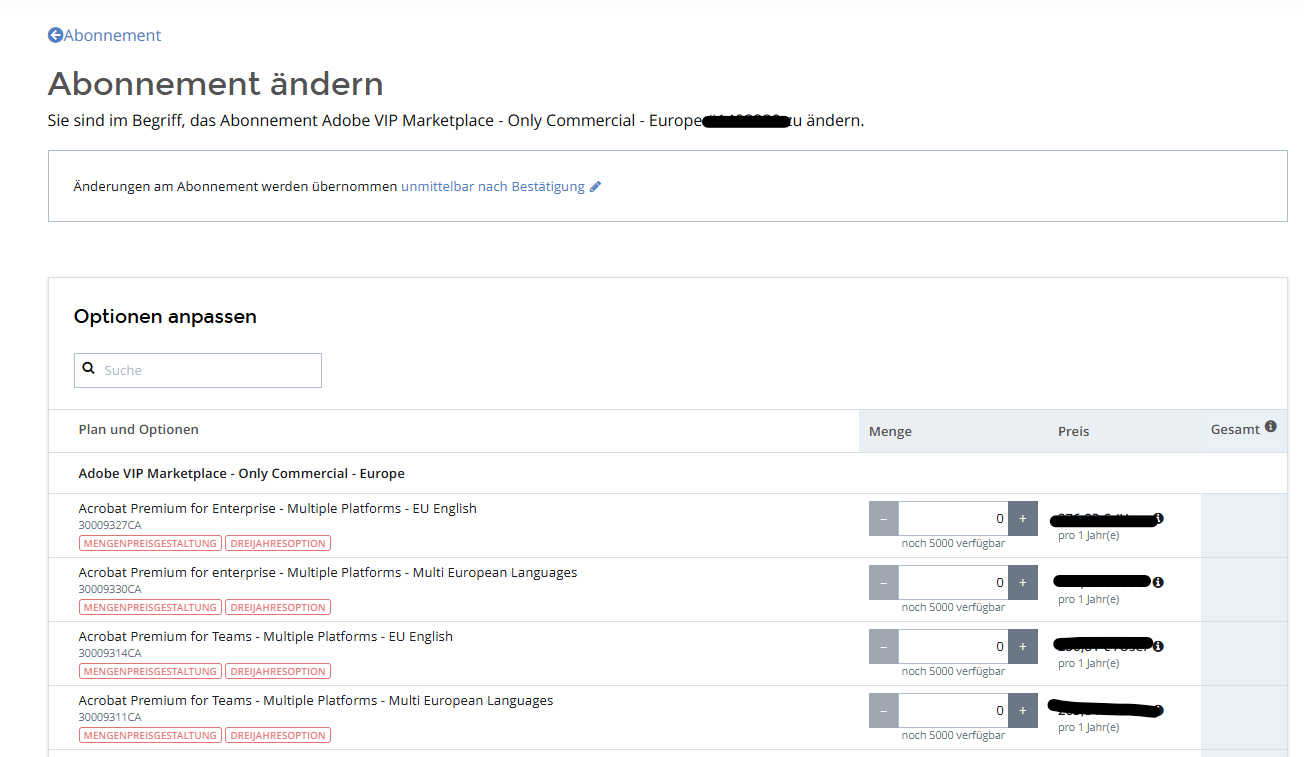The image size is (1304, 757).
Task: Click the Suche search input field
Action: [208, 370]
